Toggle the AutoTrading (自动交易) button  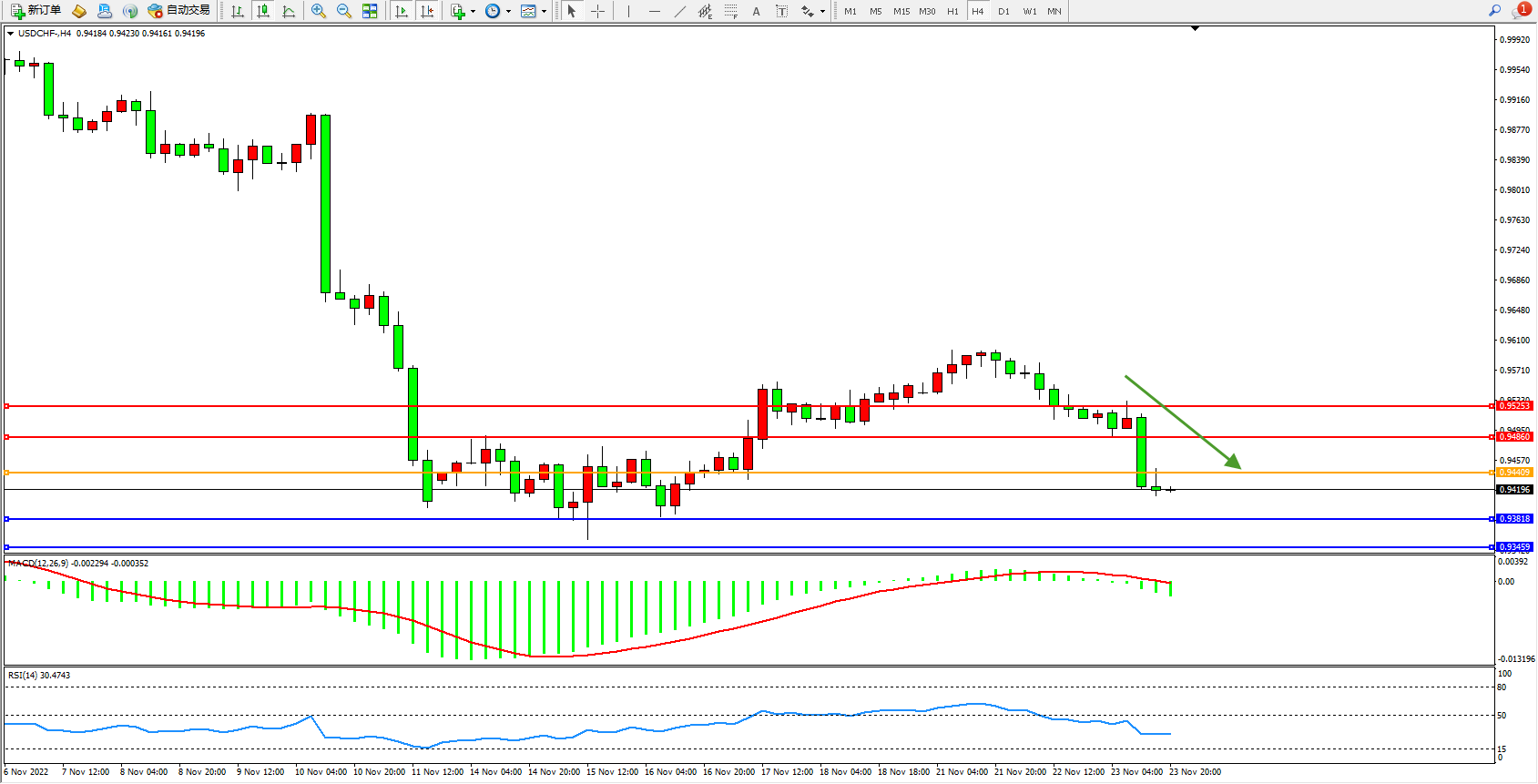179,11
